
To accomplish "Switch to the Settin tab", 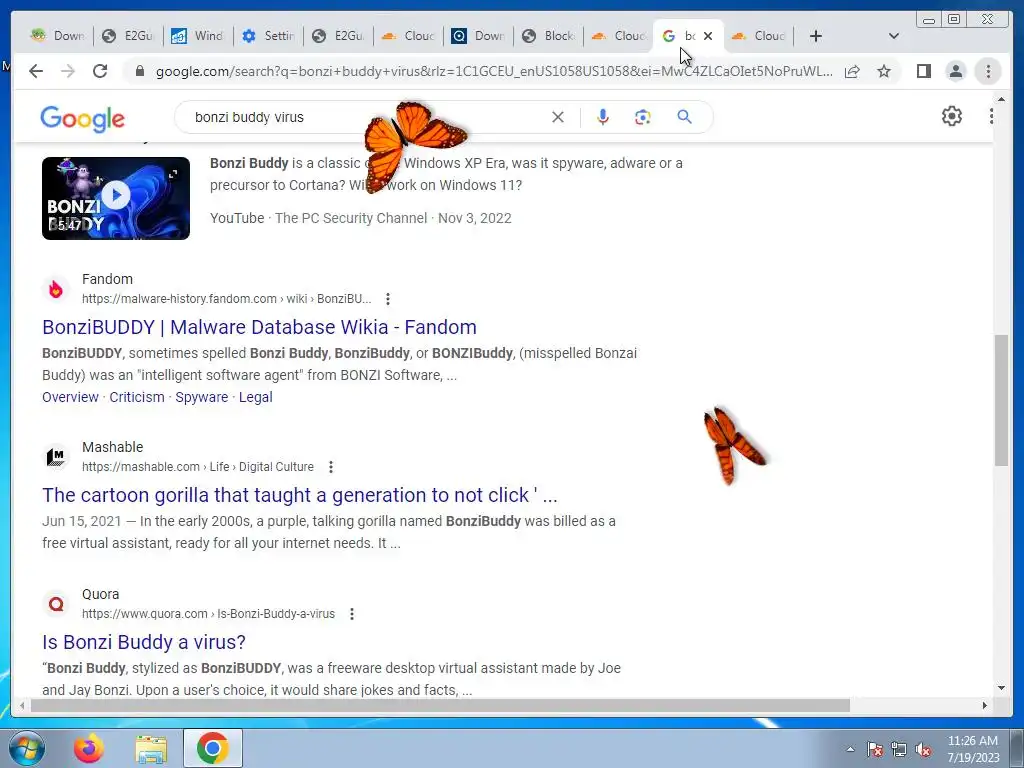I will tap(268, 36).
